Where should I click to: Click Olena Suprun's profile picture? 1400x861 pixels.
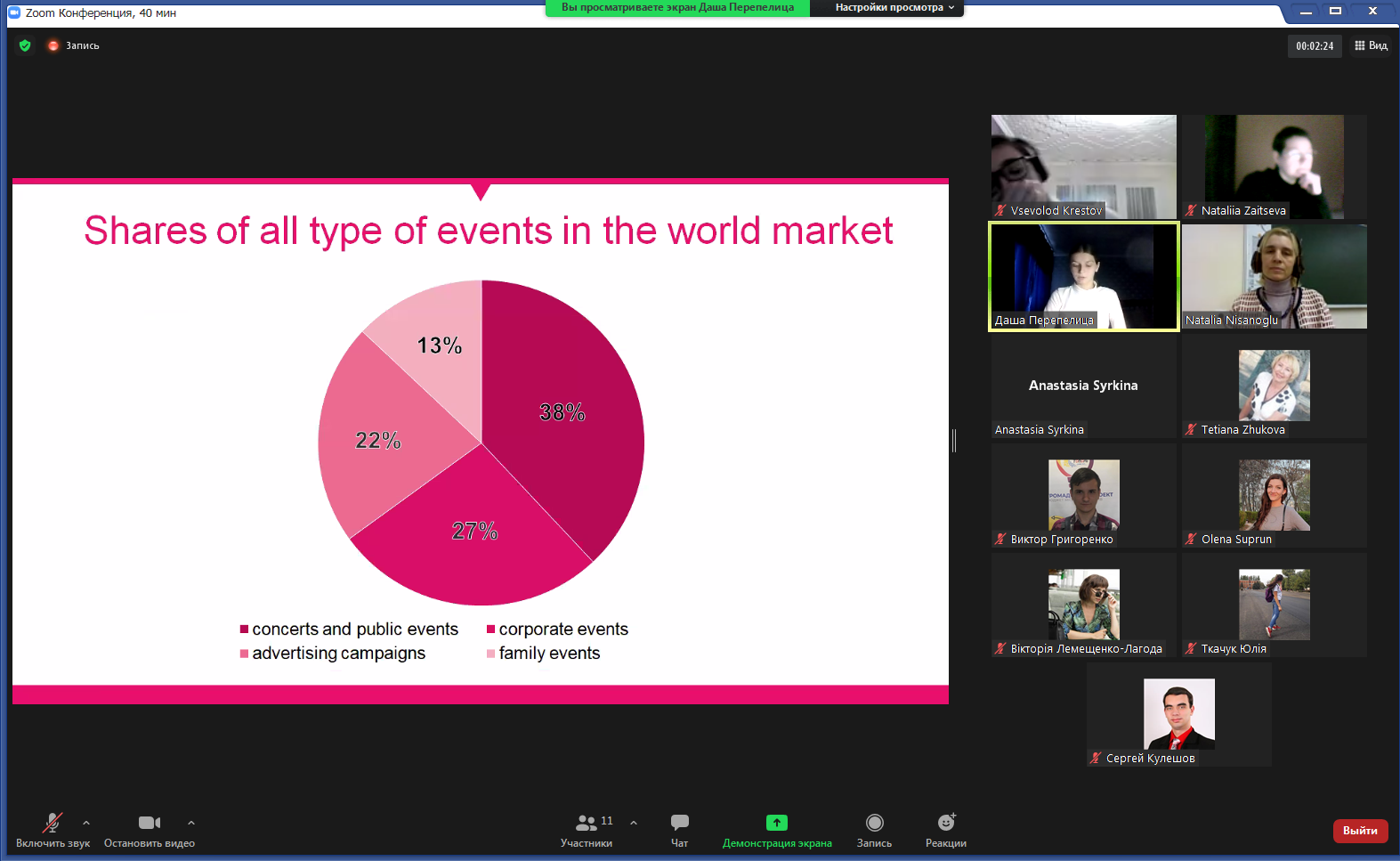click(x=1275, y=495)
